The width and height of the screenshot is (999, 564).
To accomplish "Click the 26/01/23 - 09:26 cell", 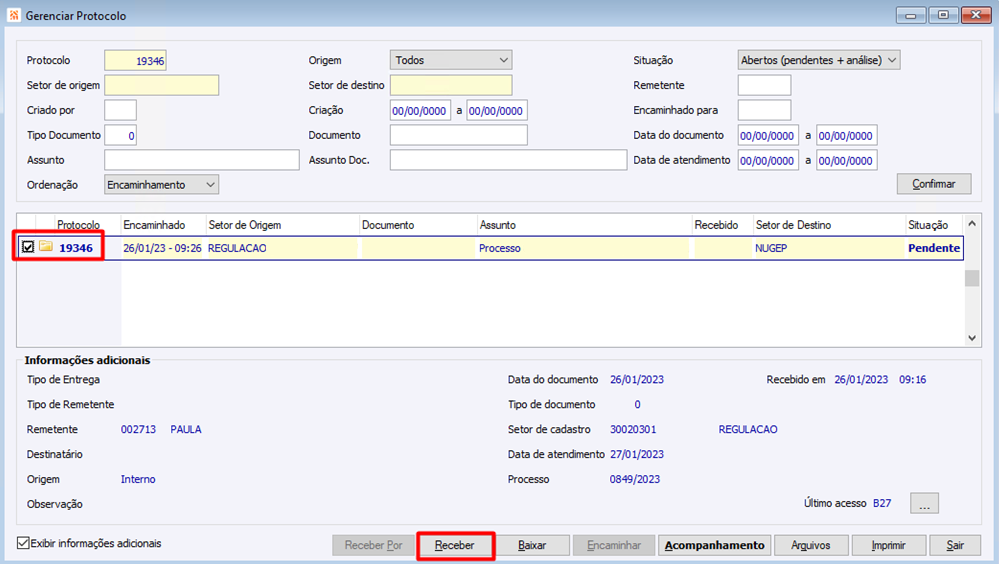I will click(x=162, y=248).
